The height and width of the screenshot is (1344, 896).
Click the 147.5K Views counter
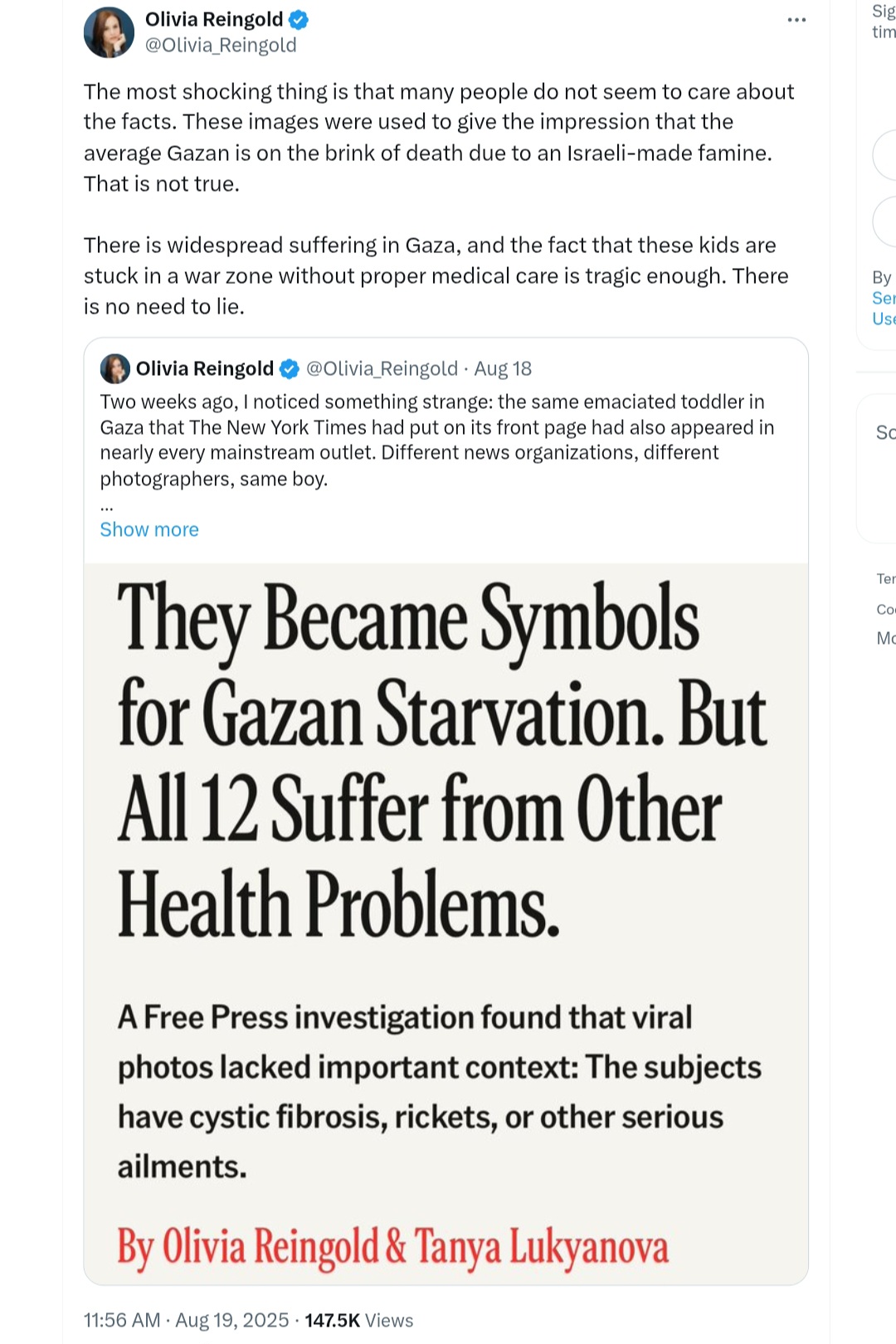click(x=358, y=1320)
